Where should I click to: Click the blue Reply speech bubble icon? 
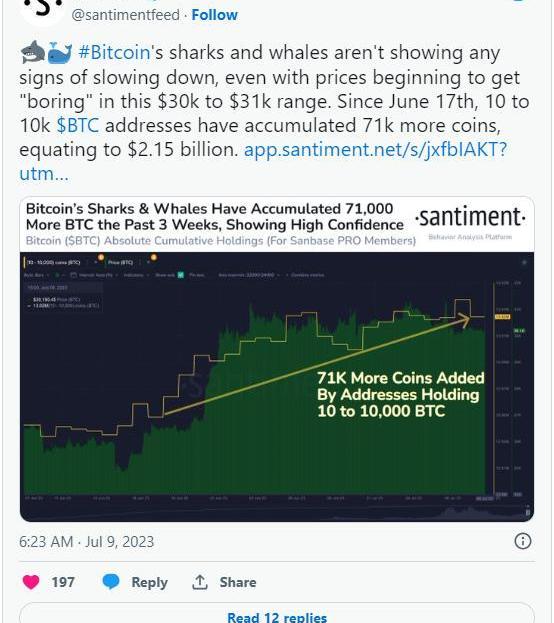pos(111,582)
